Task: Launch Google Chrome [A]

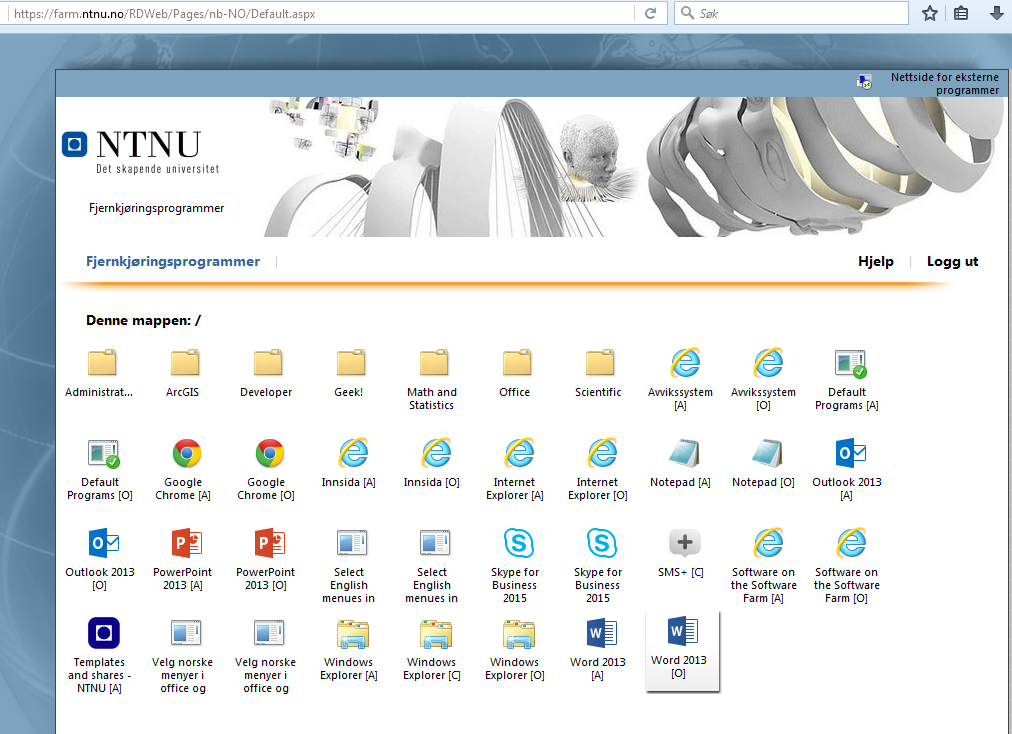Action: 184,469
